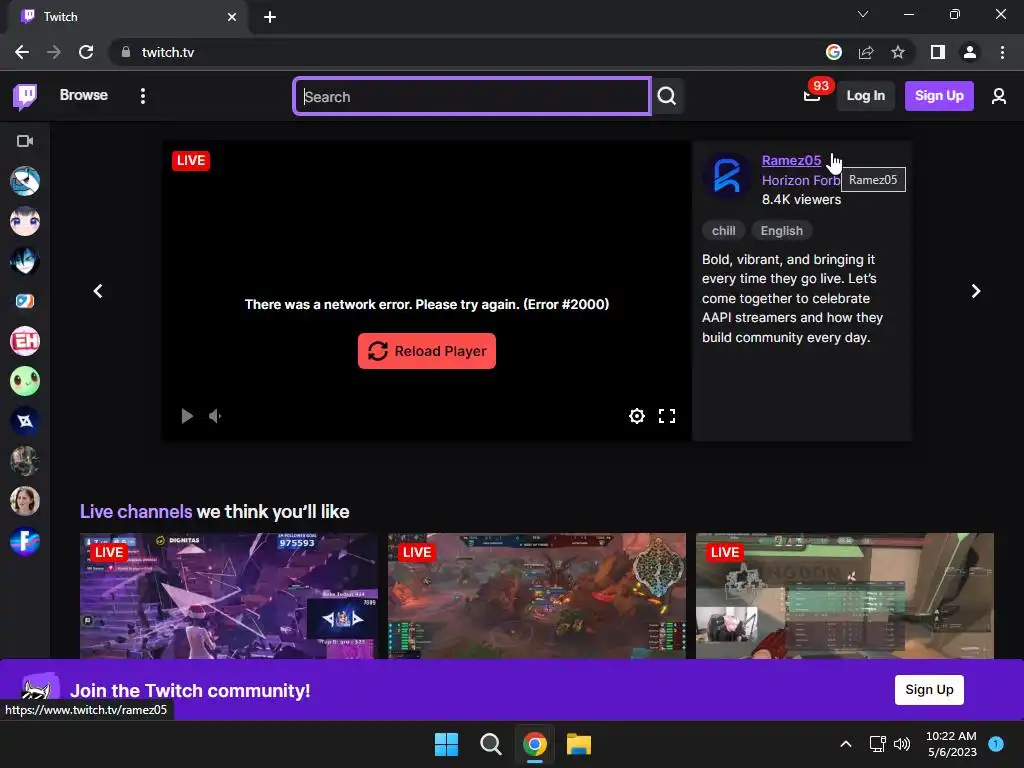Image resolution: width=1024 pixels, height=768 pixels.
Task: Open the green blob face avatar channel
Action: (x=25, y=381)
